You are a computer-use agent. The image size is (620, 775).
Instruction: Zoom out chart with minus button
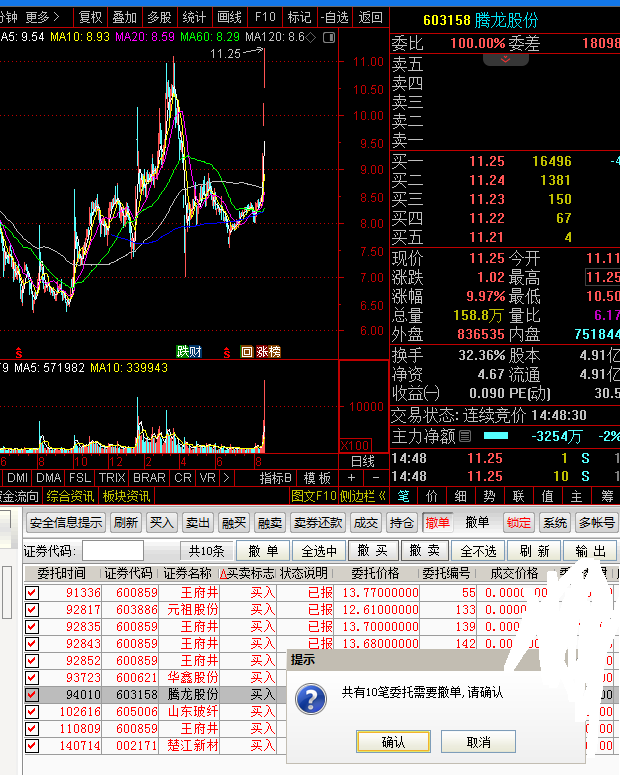pyautogui.click(x=376, y=478)
